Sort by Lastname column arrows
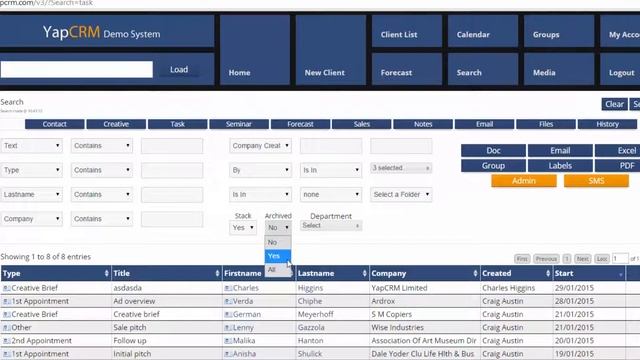The image size is (640, 360). [364, 273]
